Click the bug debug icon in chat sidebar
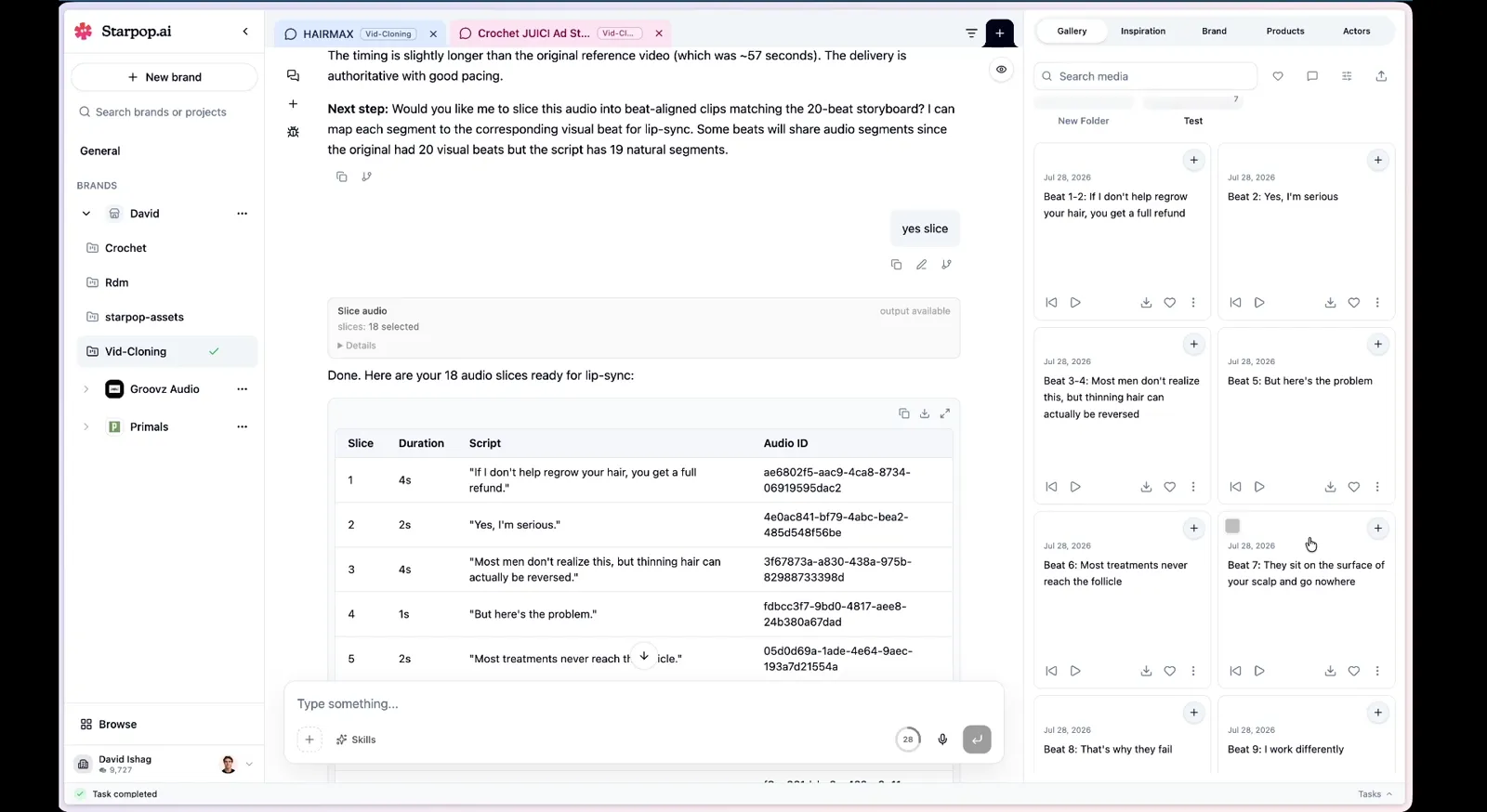This screenshot has height=812, width=1487. tap(293, 132)
